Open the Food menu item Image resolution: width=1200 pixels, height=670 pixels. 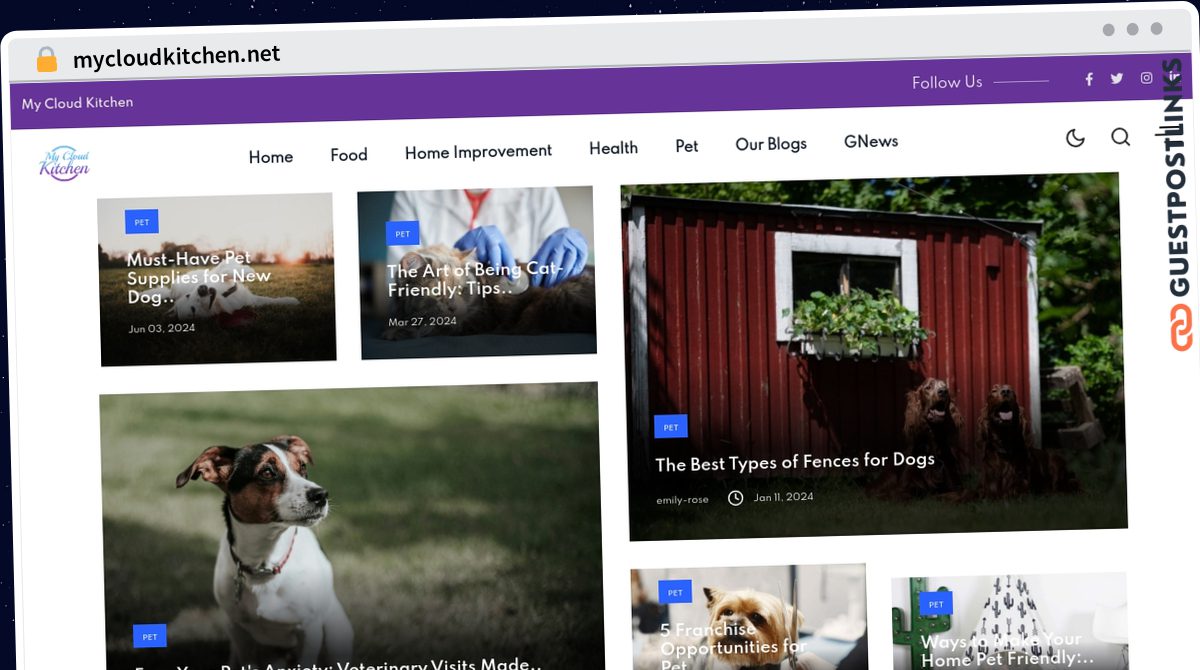point(349,155)
